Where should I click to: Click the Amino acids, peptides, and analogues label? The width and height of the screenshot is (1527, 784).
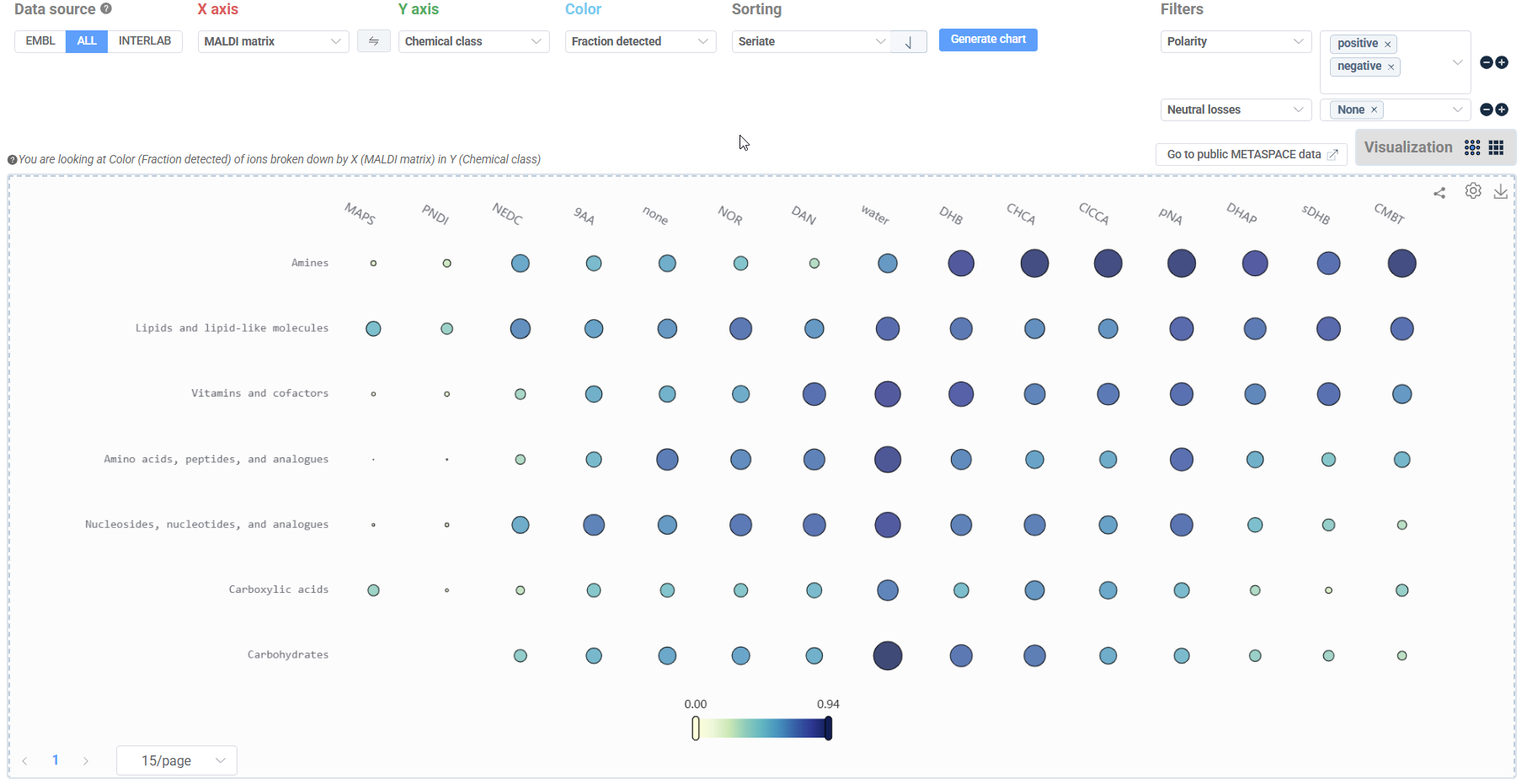[216, 460]
